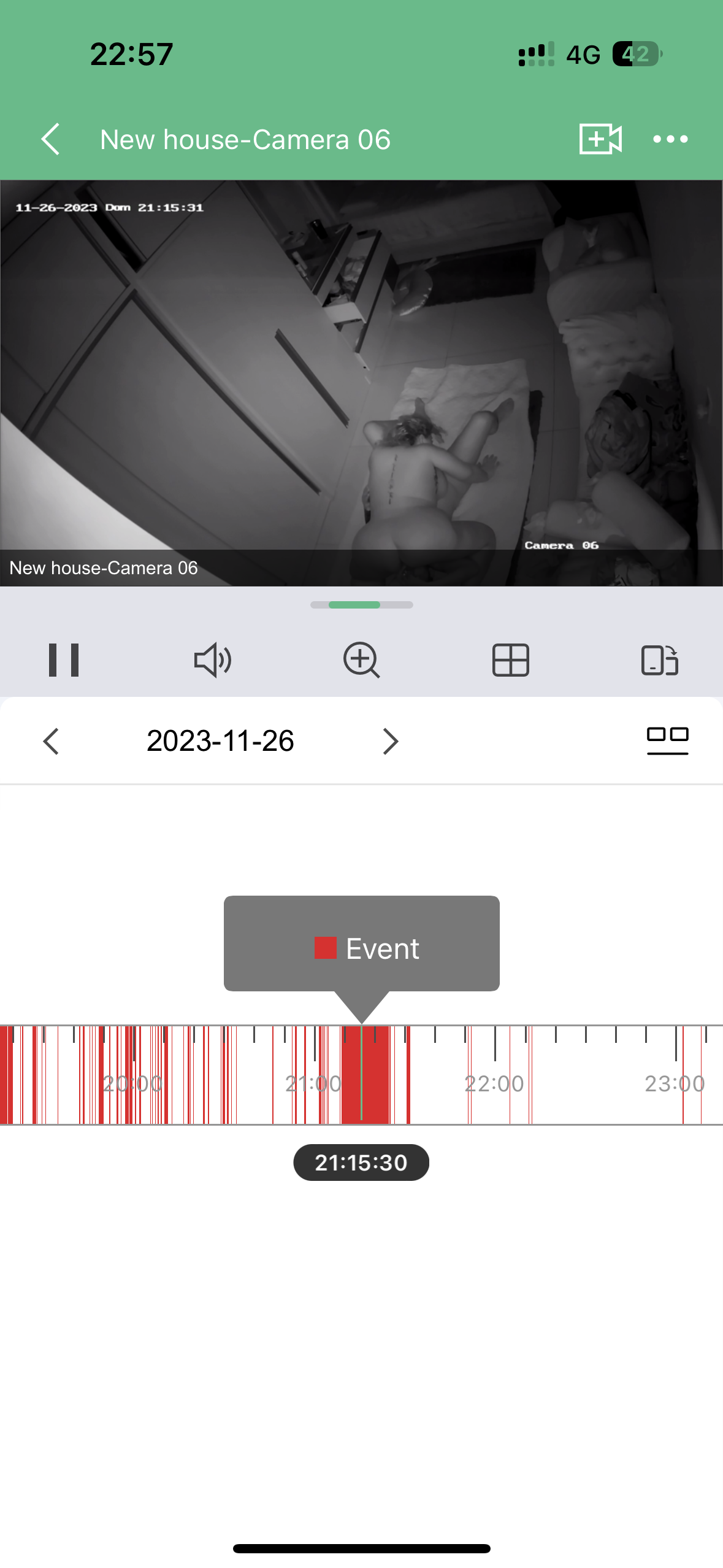Tap the add camera video icon
Image resolution: width=723 pixels, height=1568 pixels.
(600, 139)
